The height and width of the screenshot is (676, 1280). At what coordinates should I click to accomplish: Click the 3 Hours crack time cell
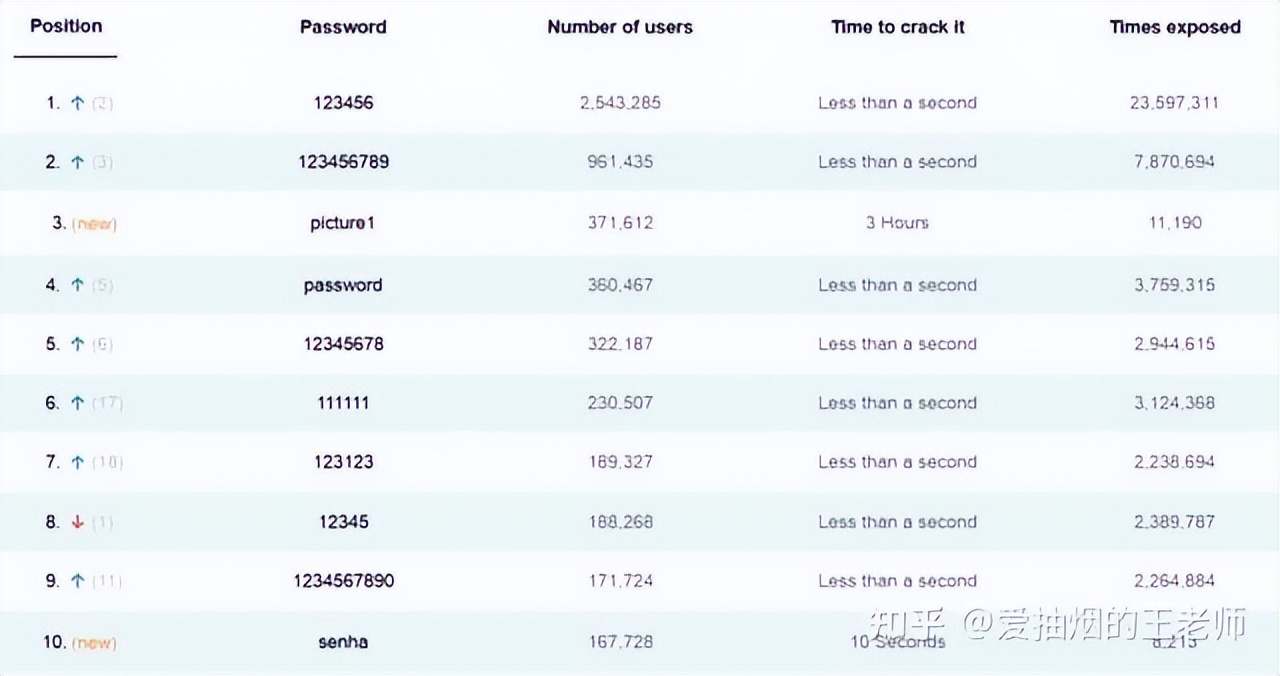pos(897,223)
